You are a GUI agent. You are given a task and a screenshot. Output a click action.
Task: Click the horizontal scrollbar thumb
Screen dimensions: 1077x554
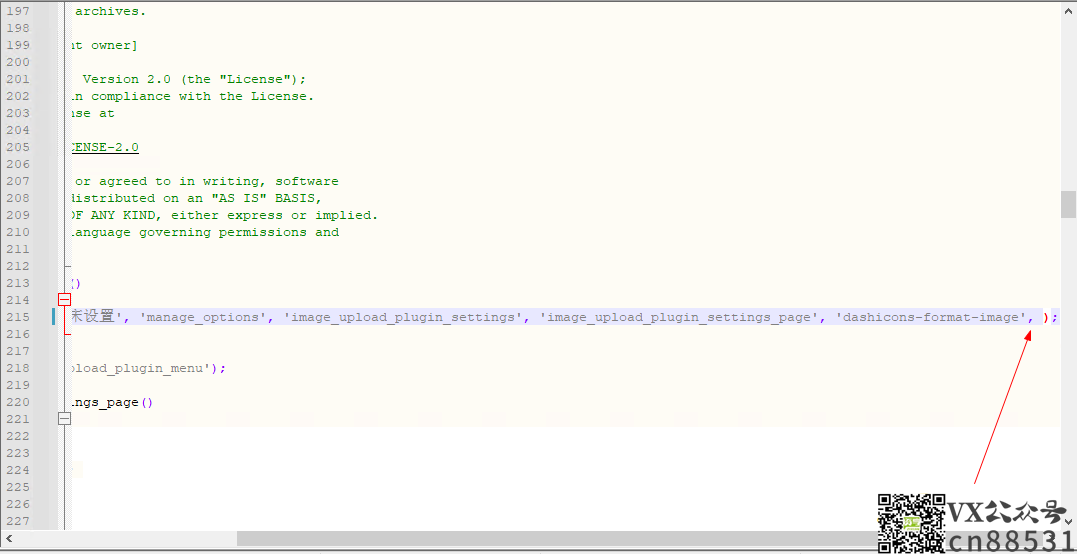tap(558, 538)
